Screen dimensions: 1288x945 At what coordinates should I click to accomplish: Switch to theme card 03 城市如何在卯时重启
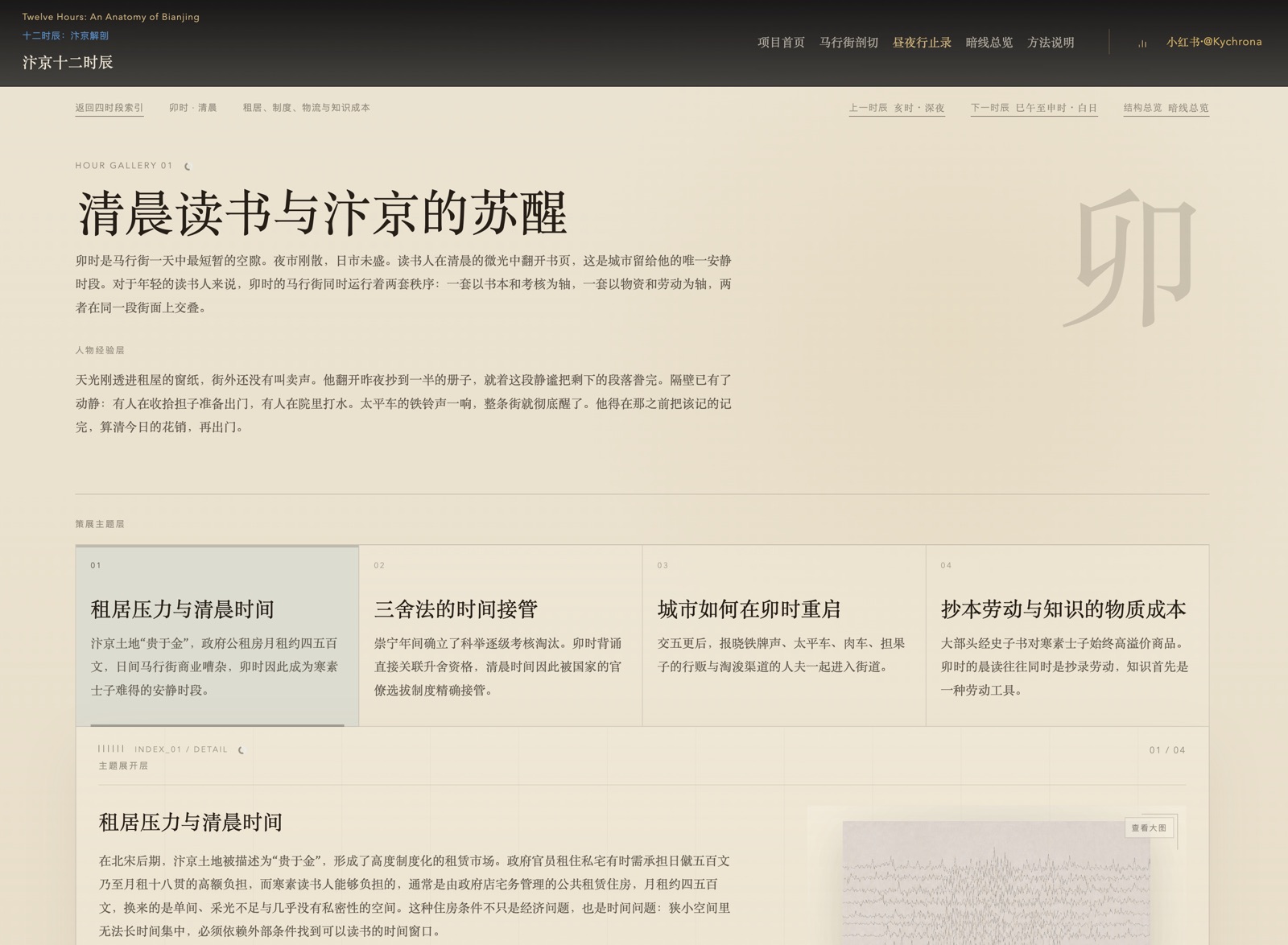(784, 636)
